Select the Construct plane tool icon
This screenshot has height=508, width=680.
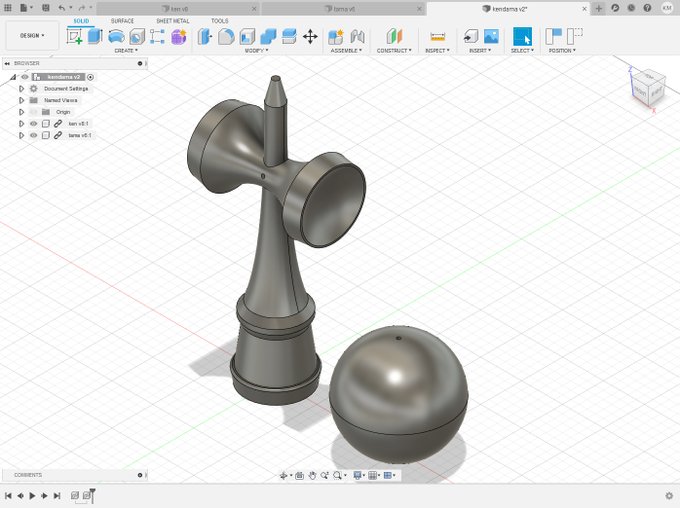coord(394,36)
